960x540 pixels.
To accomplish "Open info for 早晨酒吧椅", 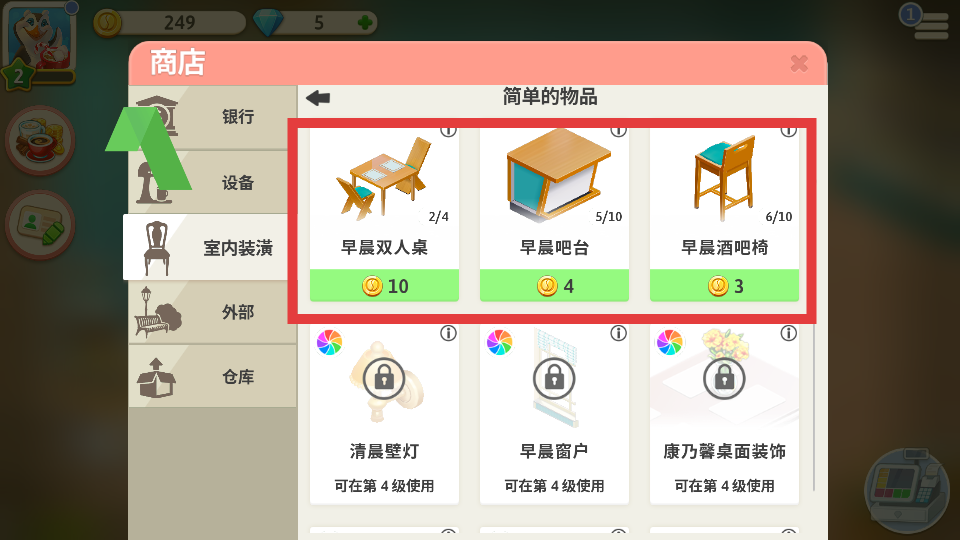I will (x=789, y=131).
